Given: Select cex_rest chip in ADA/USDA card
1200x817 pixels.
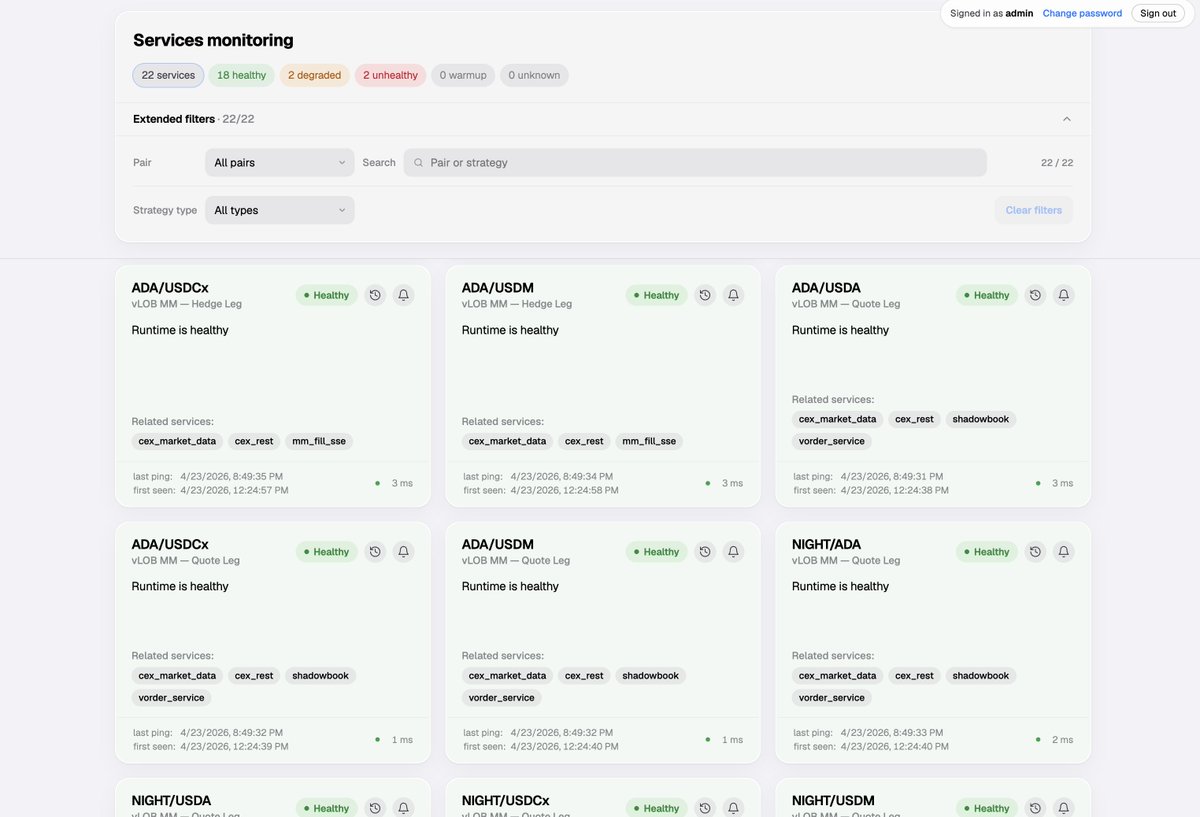Looking at the screenshot, I should click(914, 419).
